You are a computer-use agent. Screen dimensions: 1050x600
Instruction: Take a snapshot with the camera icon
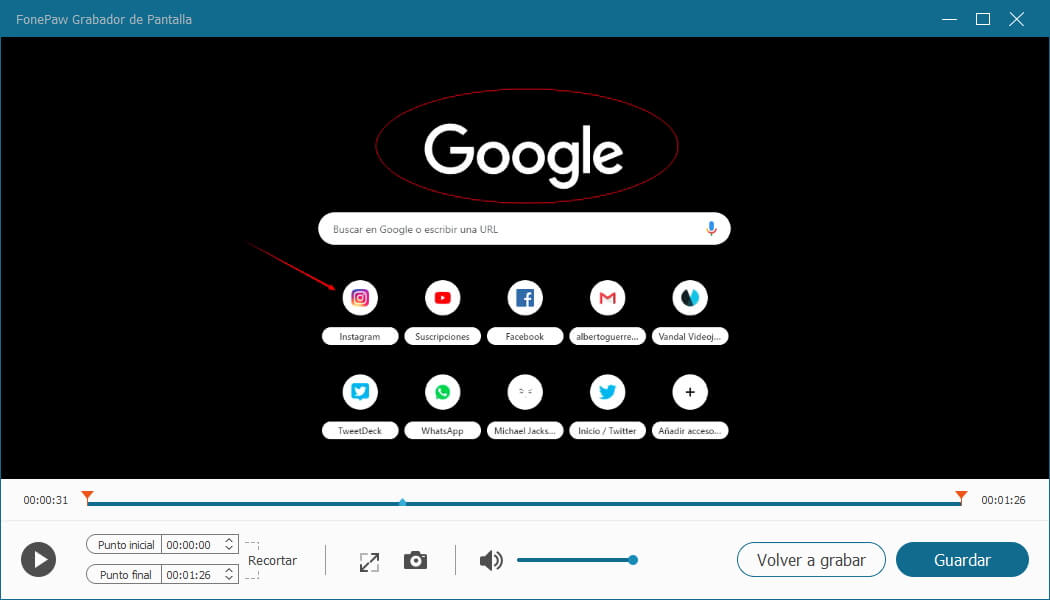coord(415,560)
